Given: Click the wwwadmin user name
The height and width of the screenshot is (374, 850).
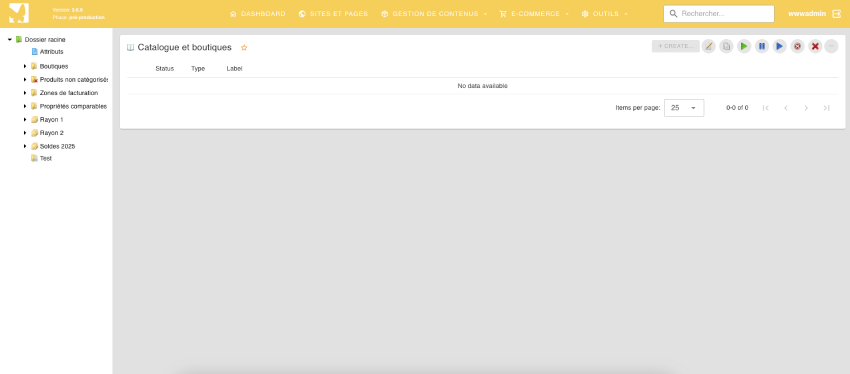Looking at the screenshot, I should pos(807,14).
